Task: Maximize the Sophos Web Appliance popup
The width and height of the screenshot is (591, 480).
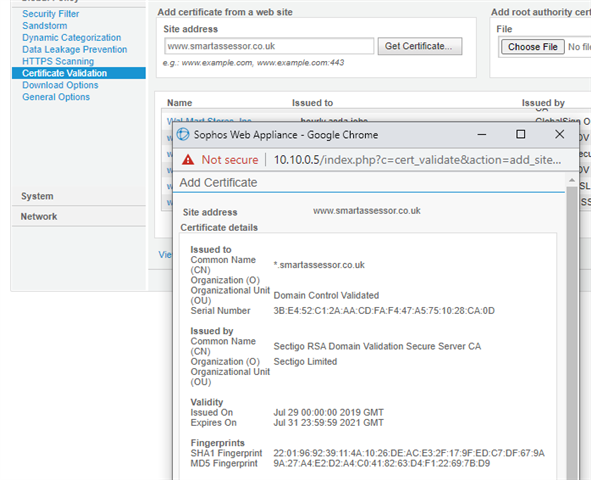Action: pos(521,135)
